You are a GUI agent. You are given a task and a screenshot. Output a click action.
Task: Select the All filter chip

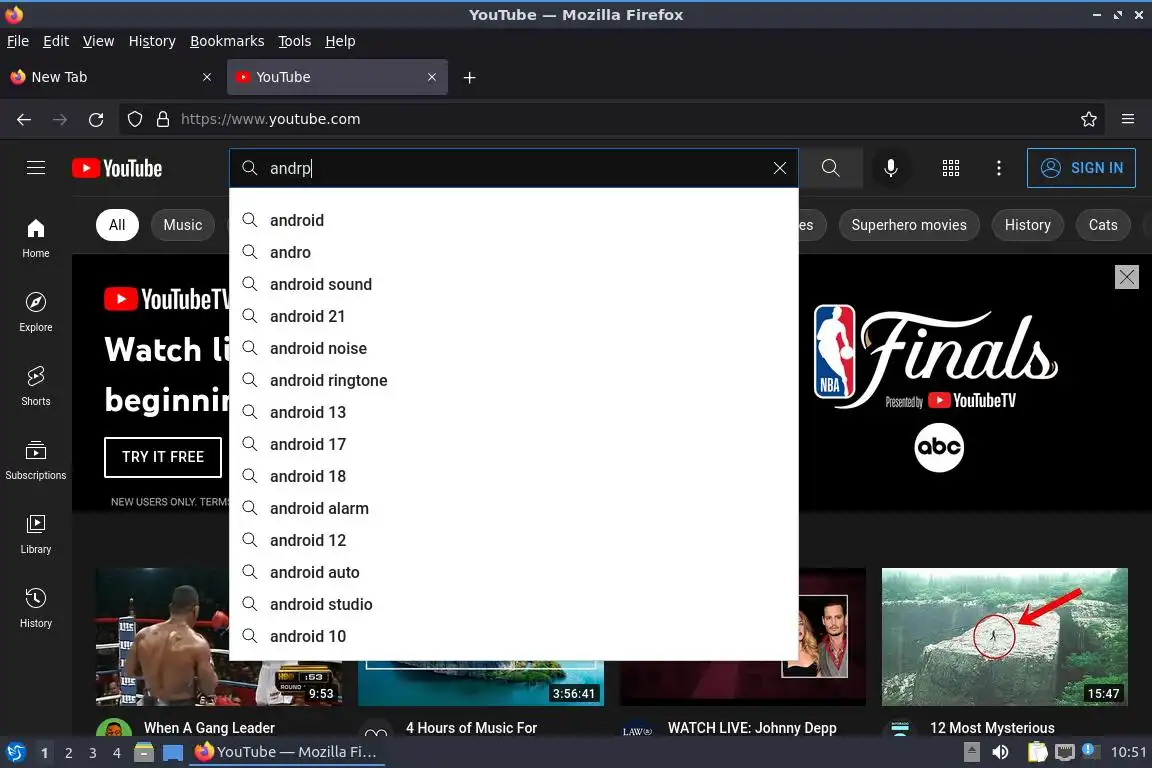[x=117, y=225]
